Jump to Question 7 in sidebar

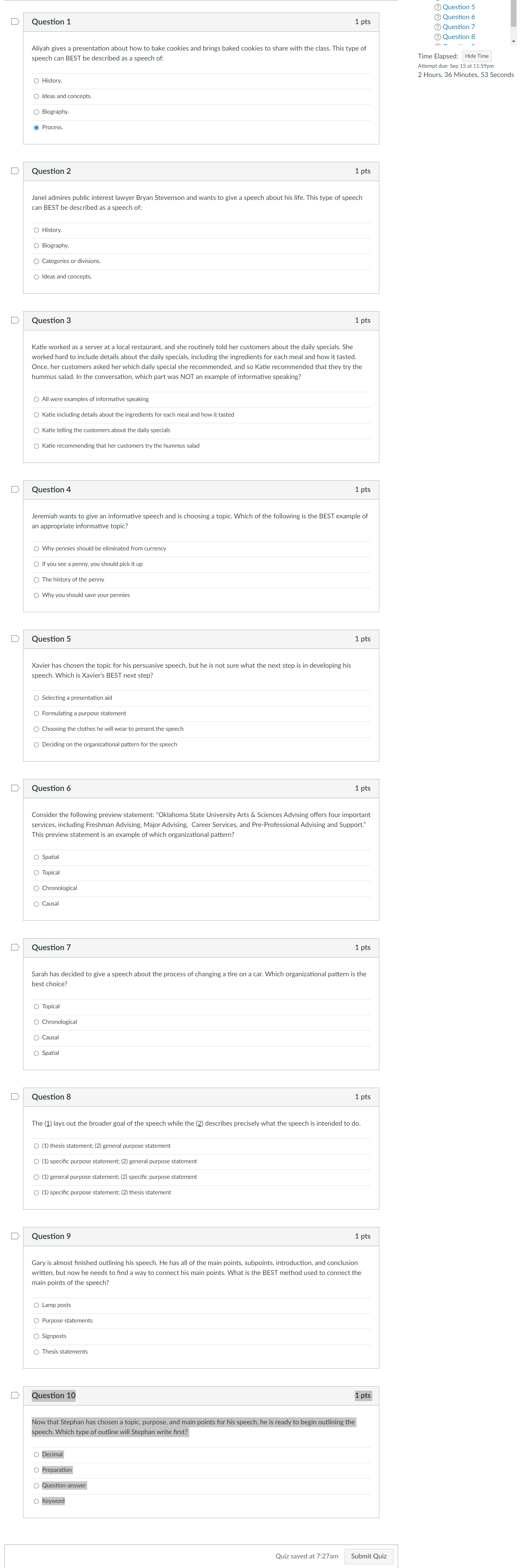(x=458, y=27)
